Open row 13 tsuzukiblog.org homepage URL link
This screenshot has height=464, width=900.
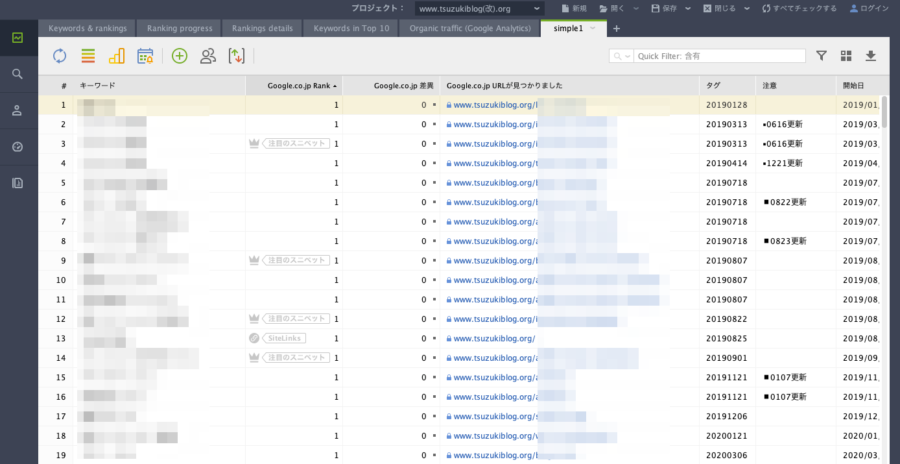pyautogui.click(x=494, y=338)
